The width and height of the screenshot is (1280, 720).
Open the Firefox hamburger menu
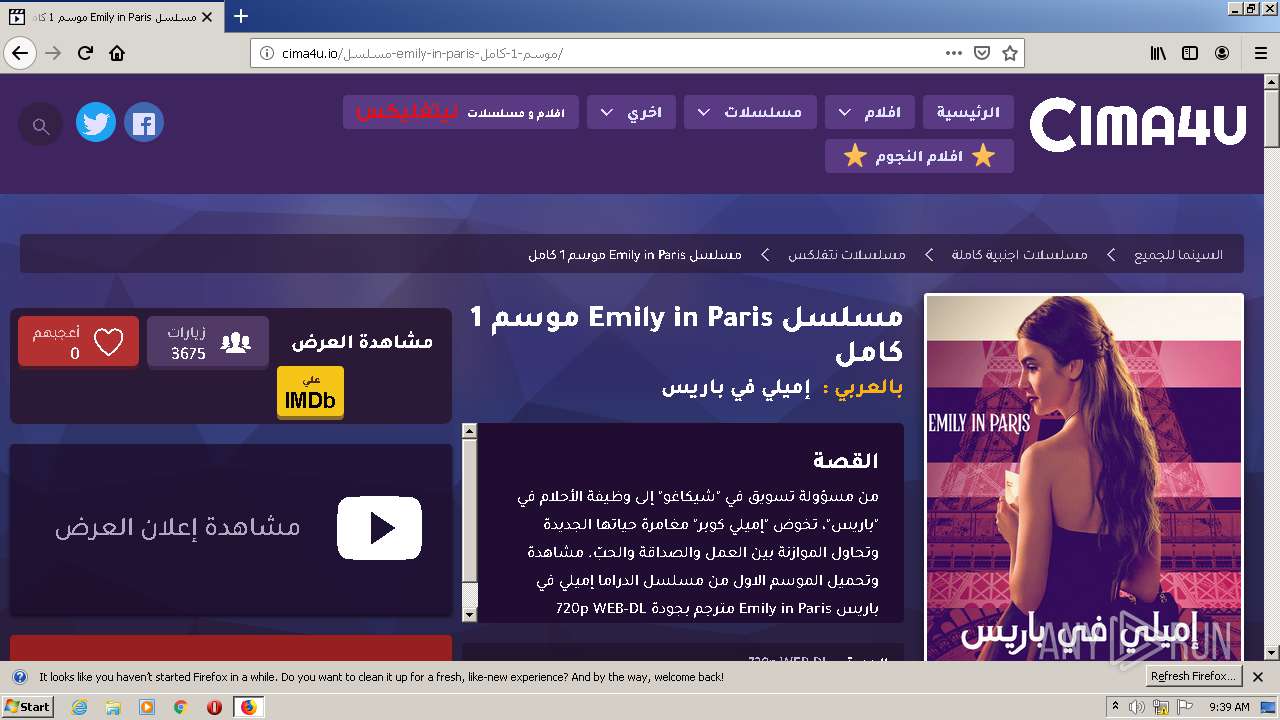1260,53
